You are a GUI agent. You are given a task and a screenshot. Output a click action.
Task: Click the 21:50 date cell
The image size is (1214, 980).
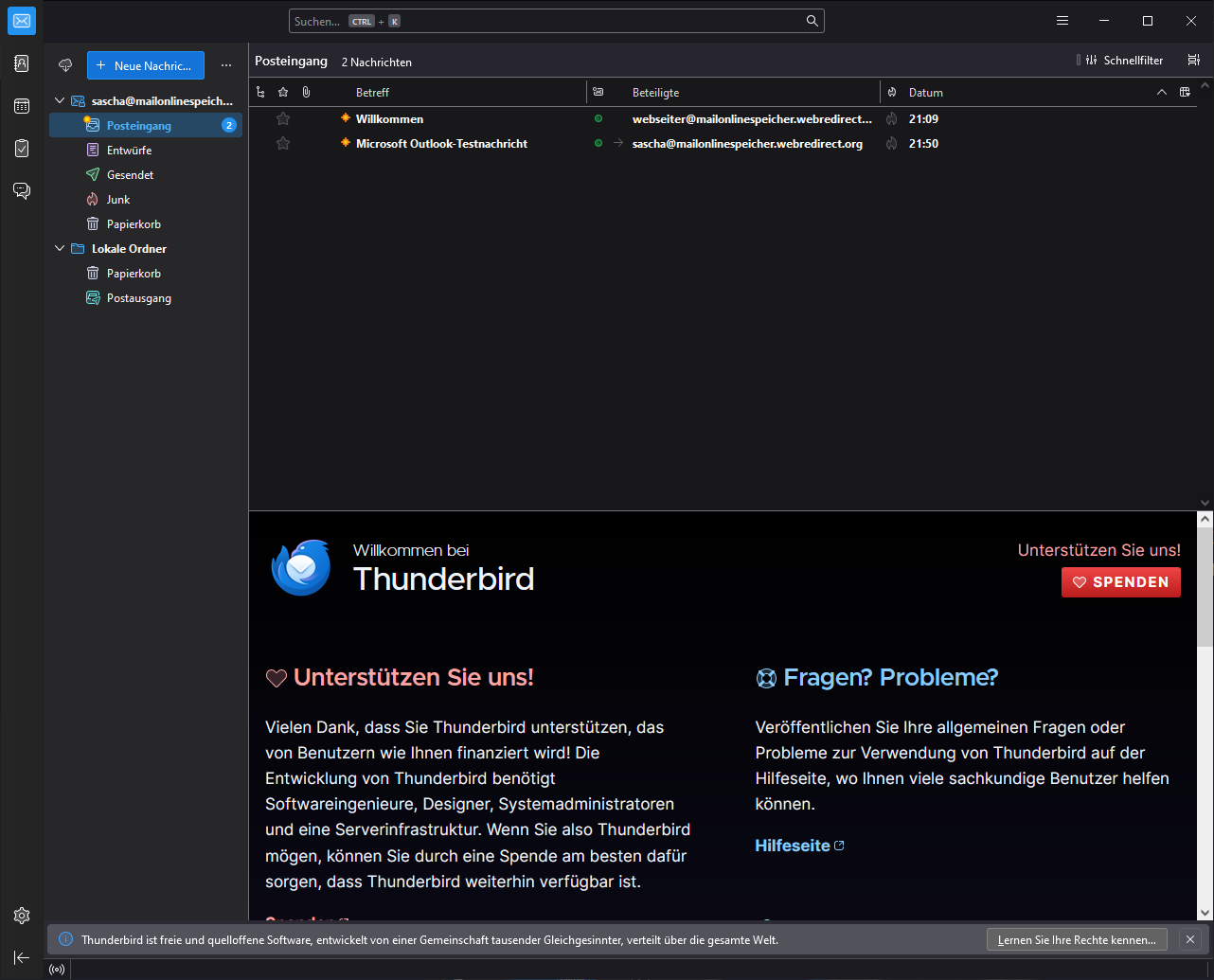click(923, 144)
